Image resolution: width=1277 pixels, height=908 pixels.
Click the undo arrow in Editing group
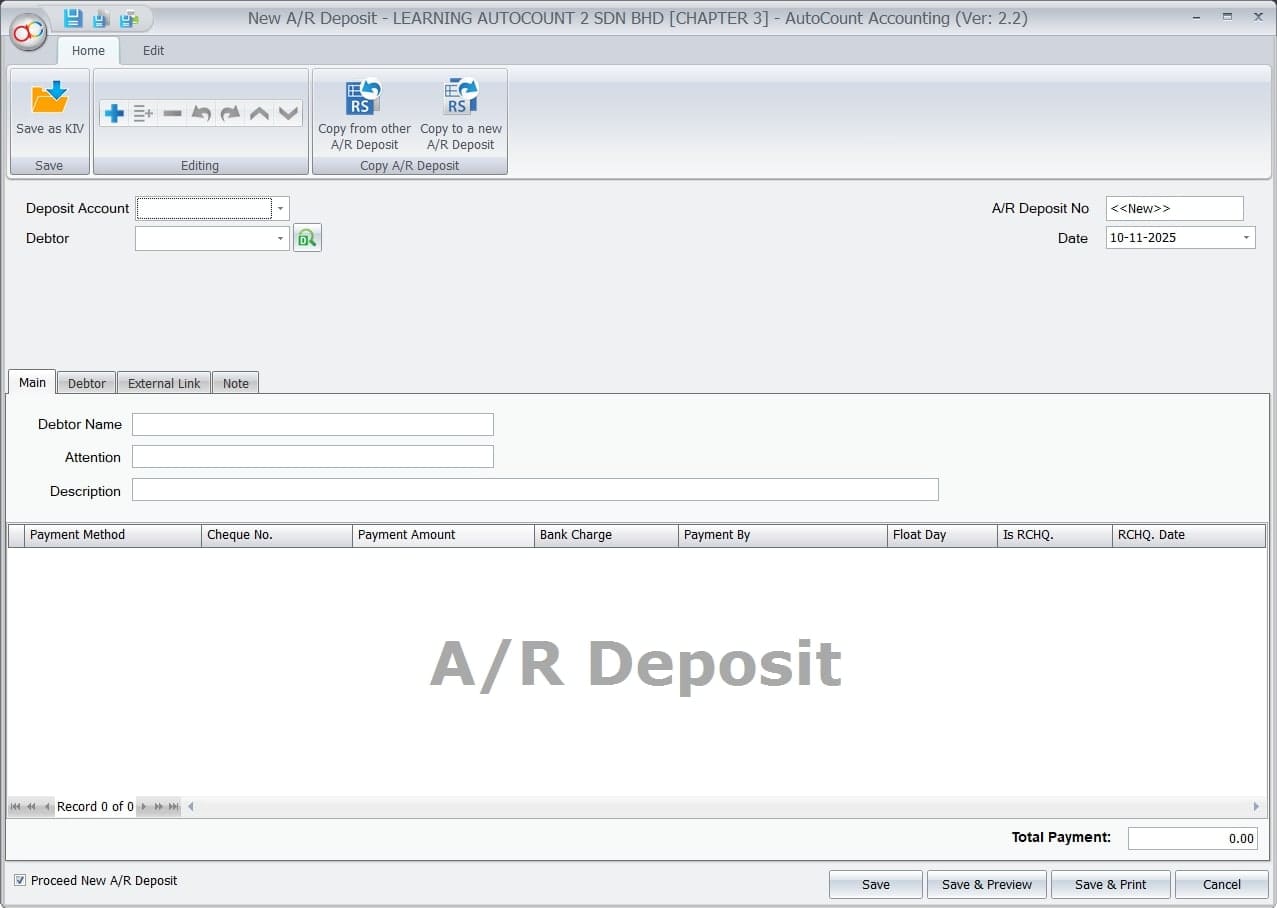pos(201,114)
